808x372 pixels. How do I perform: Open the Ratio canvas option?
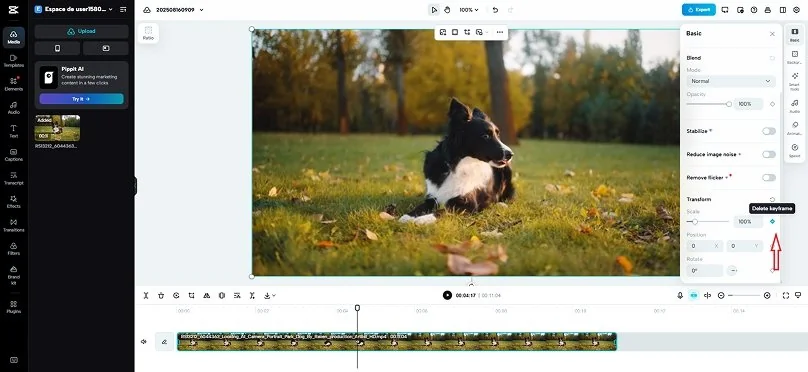pyautogui.click(x=148, y=33)
